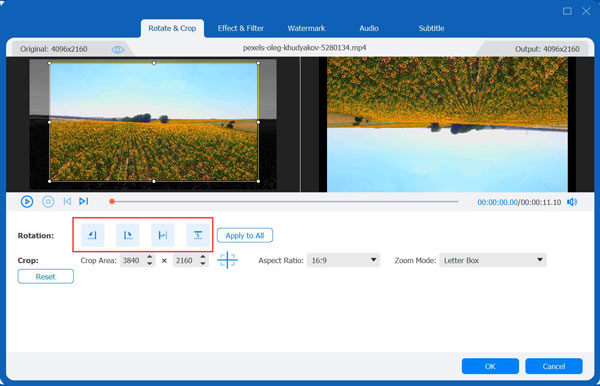
Task: Rotate video 90 degrees right
Action: [128, 235]
